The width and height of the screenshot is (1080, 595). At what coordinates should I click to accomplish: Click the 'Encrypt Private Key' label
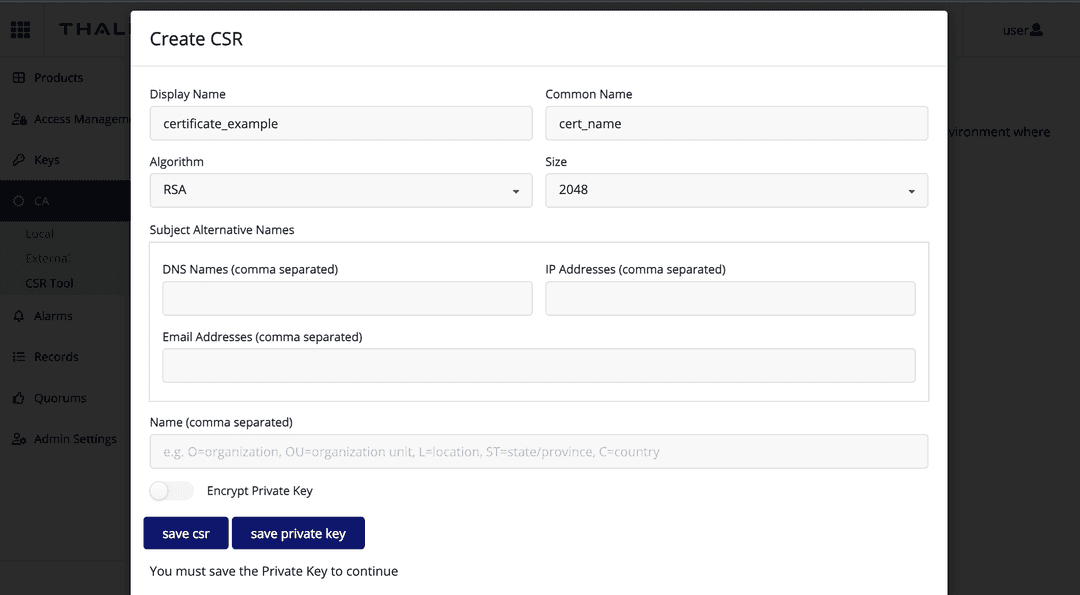click(x=260, y=491)
